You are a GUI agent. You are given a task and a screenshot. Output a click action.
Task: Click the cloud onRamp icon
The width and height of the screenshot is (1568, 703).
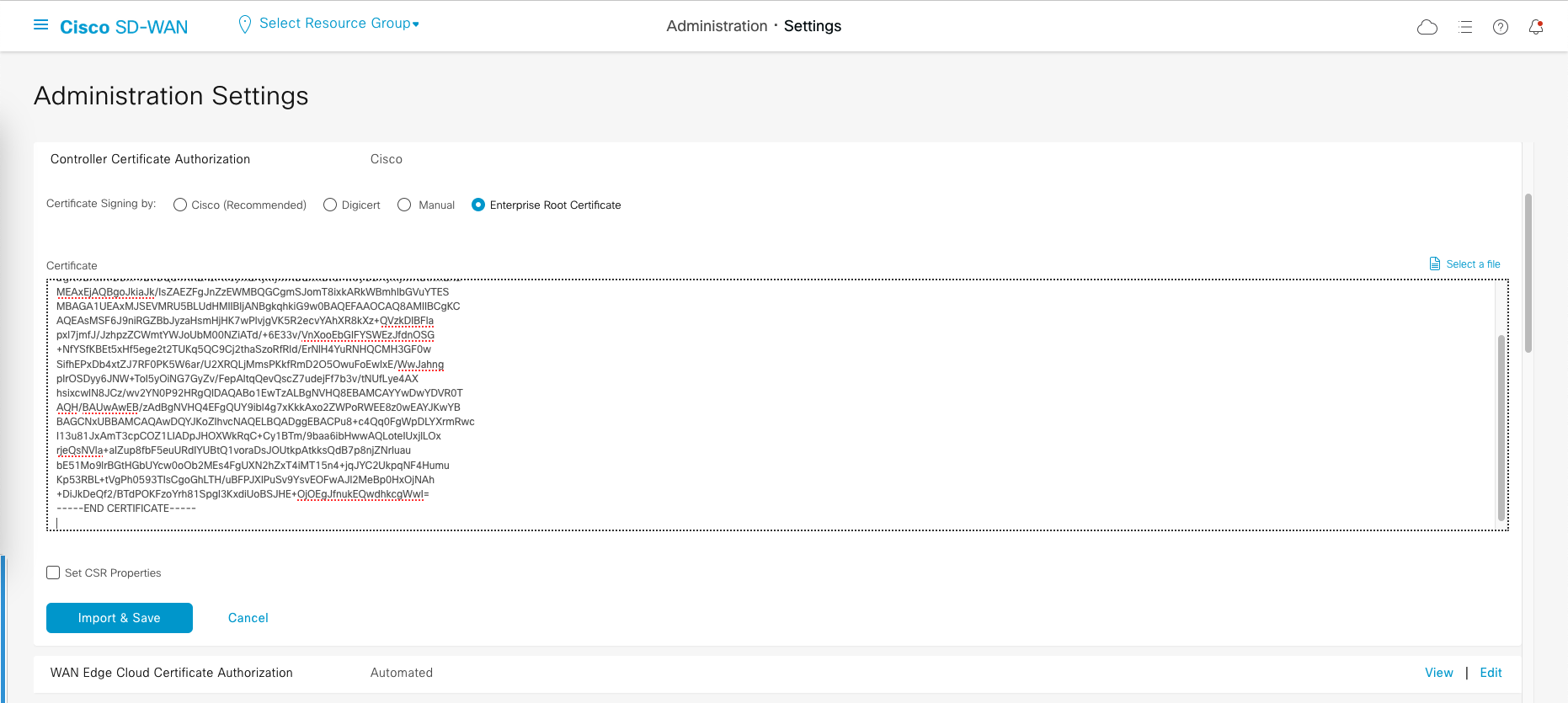(x=1427, y=27)
